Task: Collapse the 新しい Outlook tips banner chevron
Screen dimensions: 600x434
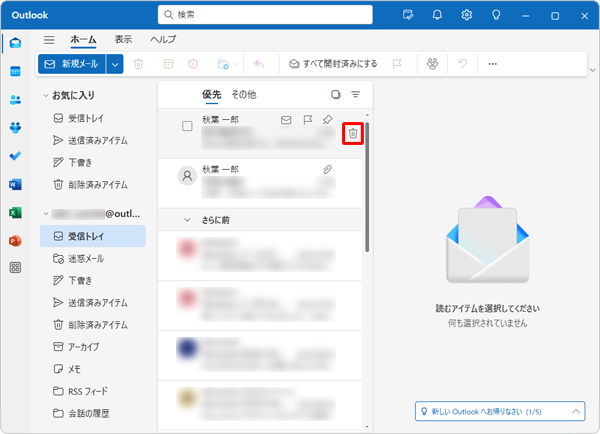Action: [x=576, y=411]
